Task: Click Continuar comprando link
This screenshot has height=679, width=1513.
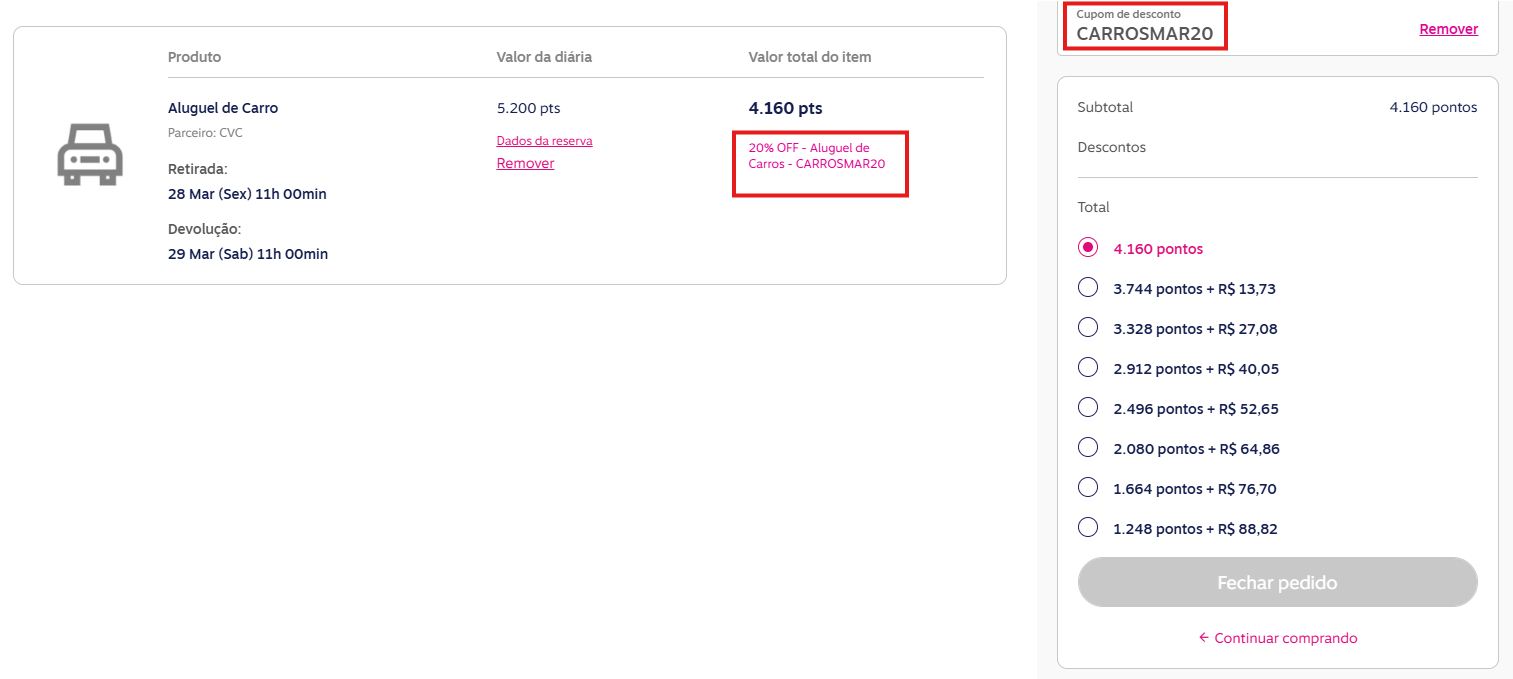Action: tap(1277, 638)
